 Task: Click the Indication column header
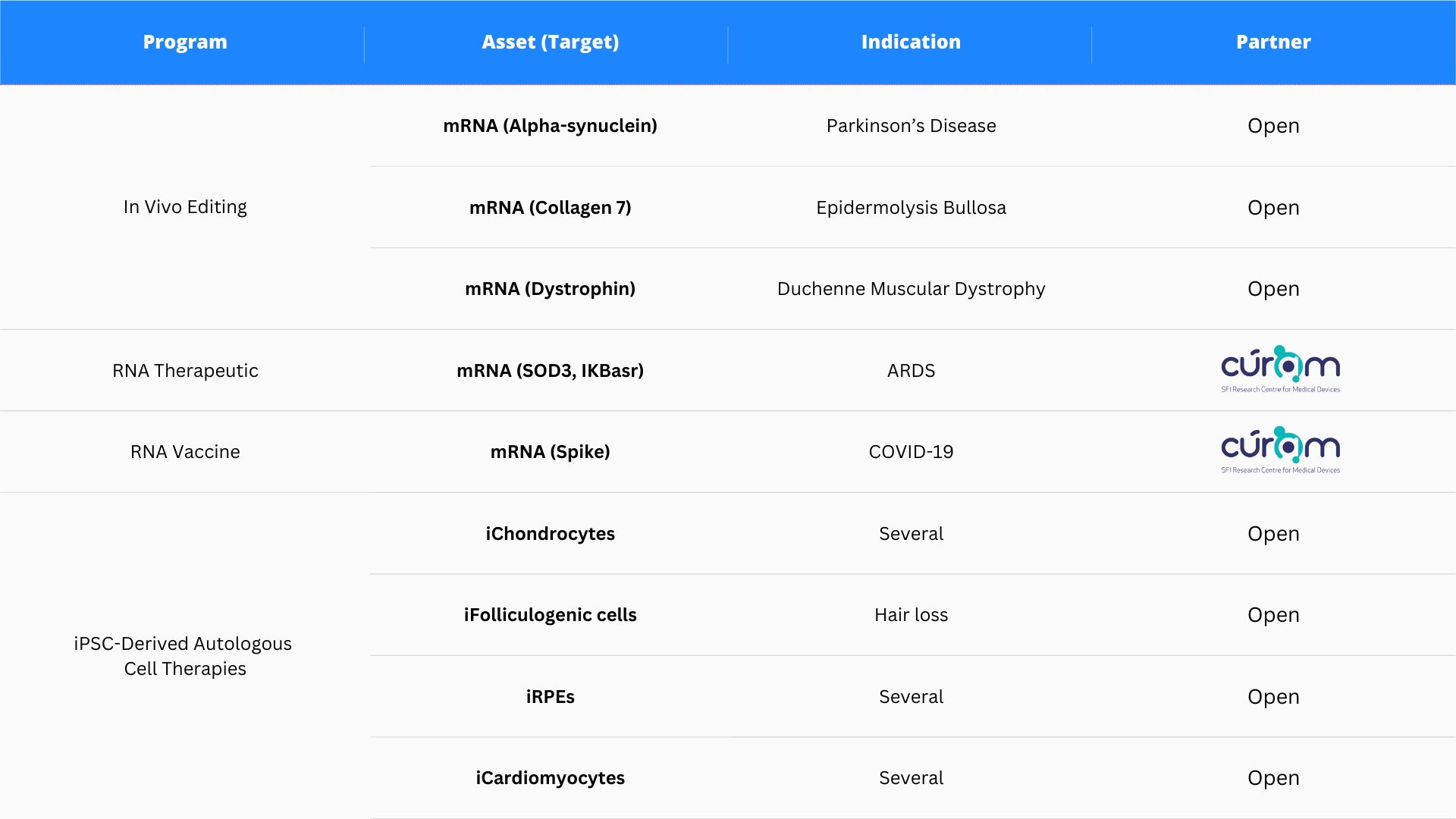tap(911, 42)
